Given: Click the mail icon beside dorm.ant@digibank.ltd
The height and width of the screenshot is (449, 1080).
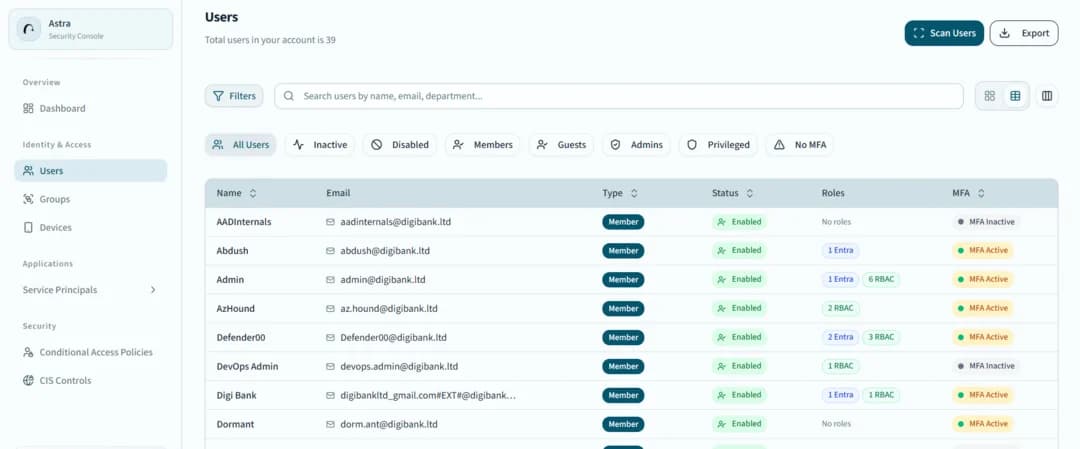Looking at the screenshot, I should [331, 424].
